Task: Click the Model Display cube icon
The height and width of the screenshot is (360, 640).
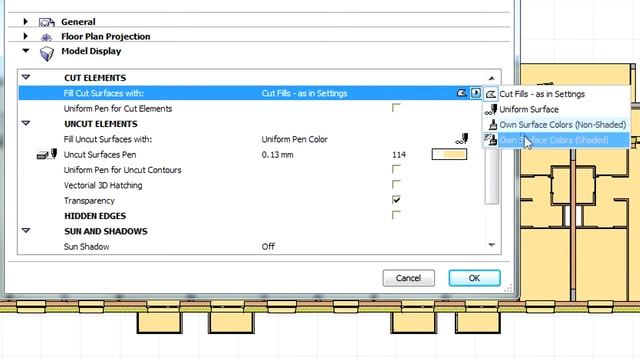Action: click(47, 54)
